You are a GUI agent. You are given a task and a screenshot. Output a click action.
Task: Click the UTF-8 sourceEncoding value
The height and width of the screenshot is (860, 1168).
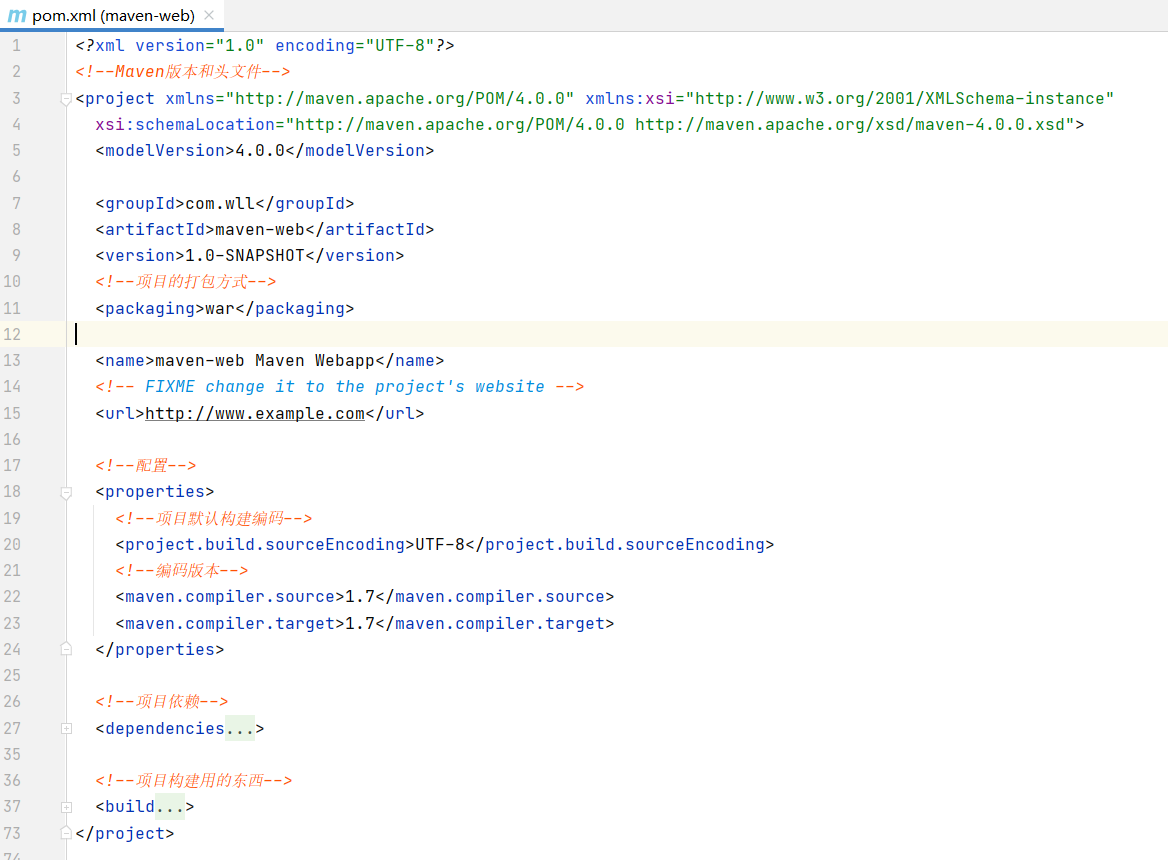coord(439,544)
